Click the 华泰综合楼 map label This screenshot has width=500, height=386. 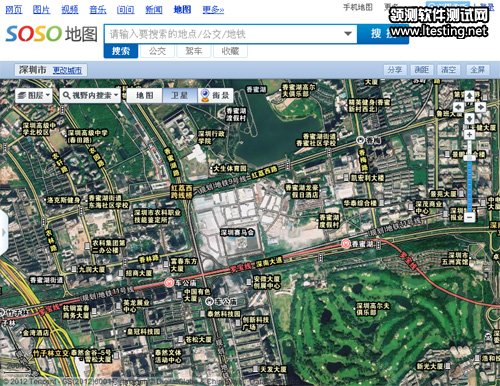pos(360,202)
